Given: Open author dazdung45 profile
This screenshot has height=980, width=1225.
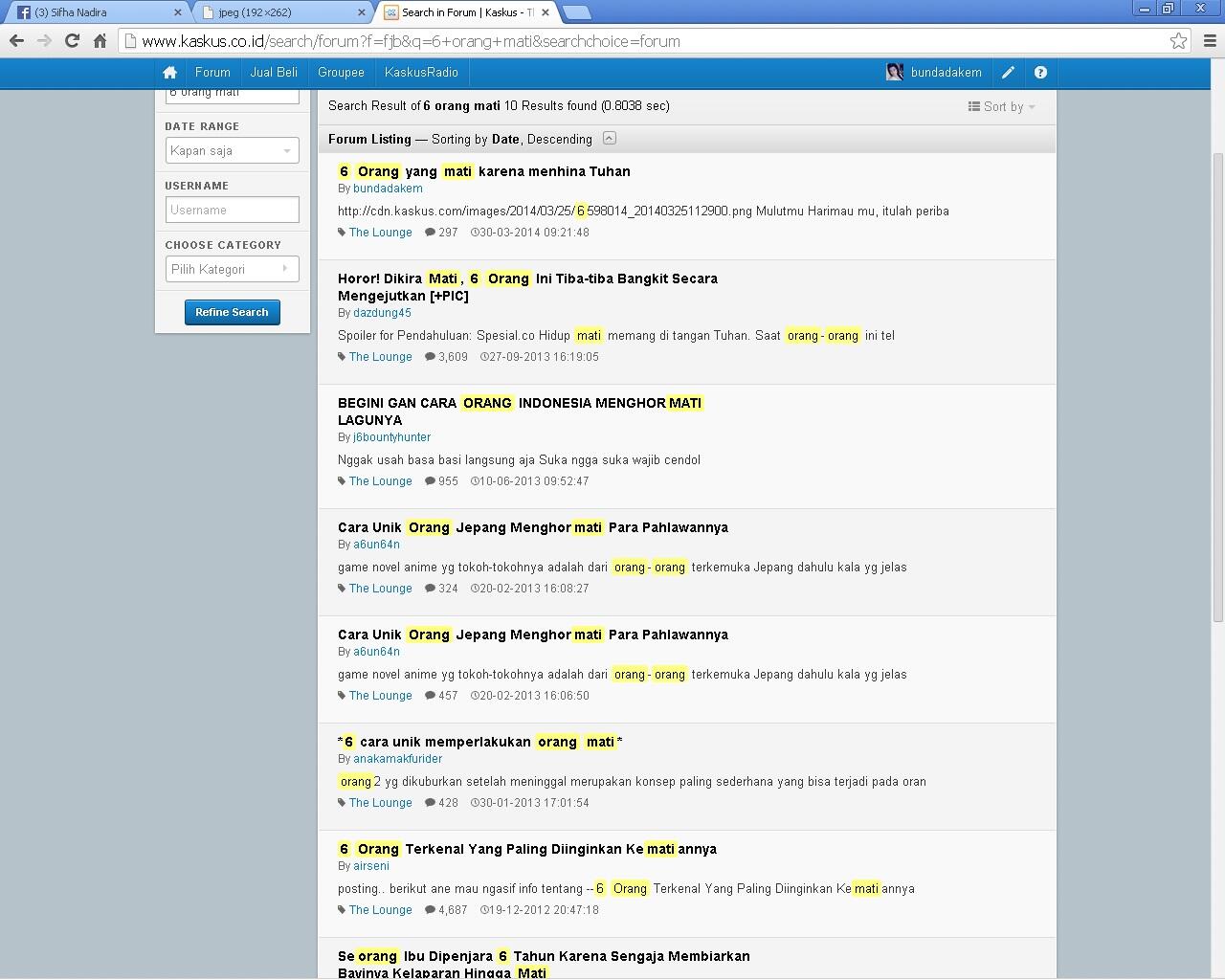Looking at the screenshot, I should point(382,313).
